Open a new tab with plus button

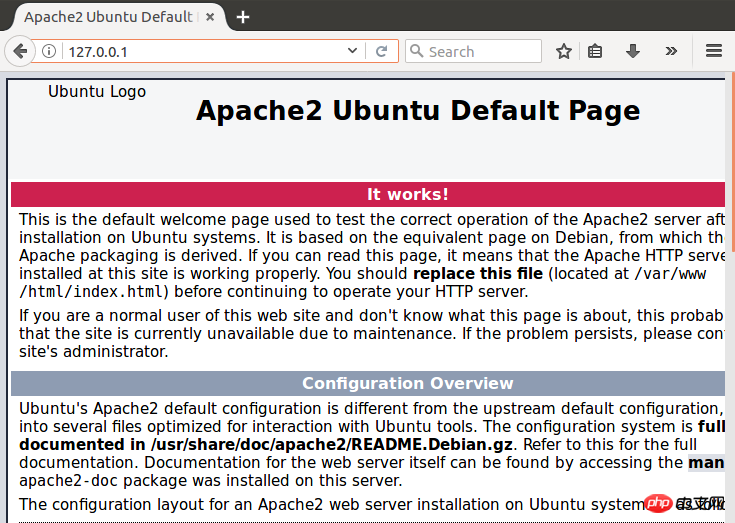coord(243,17)
